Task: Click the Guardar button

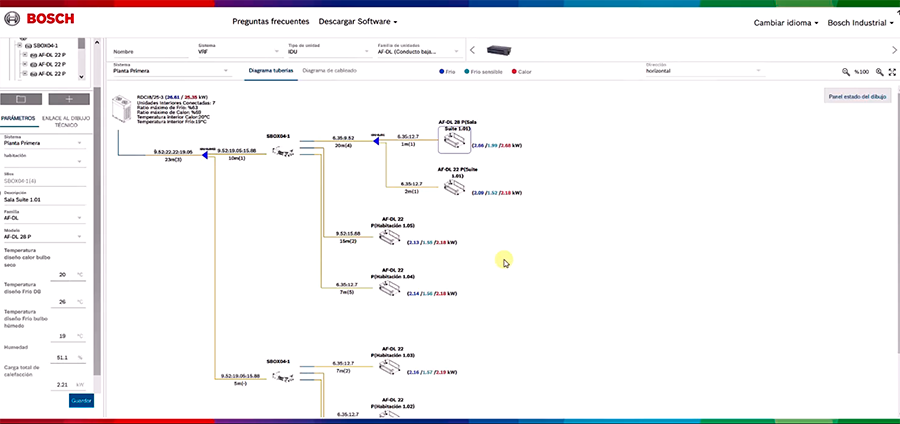Action: tap(81, 401)
